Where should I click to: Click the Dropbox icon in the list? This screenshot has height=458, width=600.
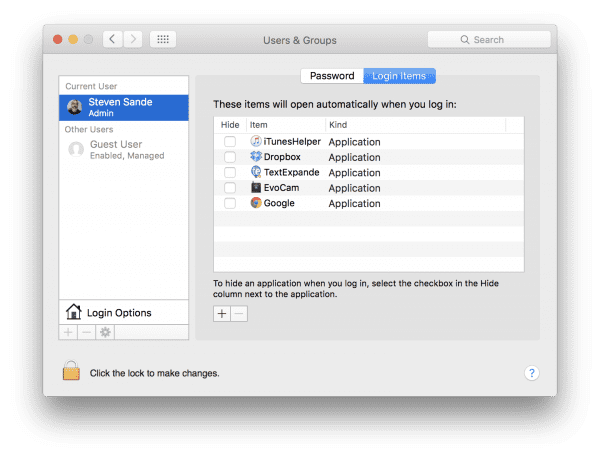[256, 157]
